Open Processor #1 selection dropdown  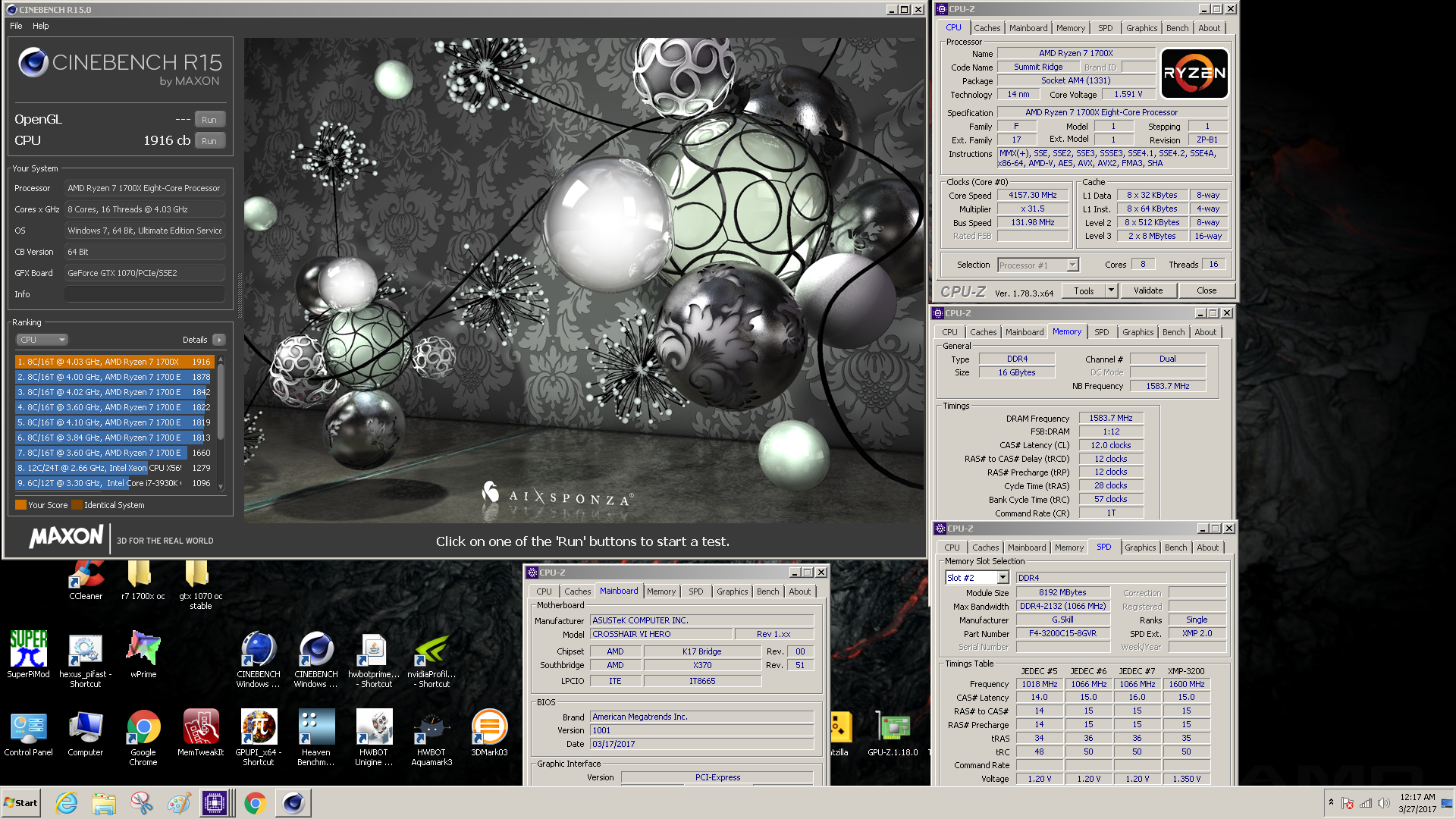tap(1037, 265)
